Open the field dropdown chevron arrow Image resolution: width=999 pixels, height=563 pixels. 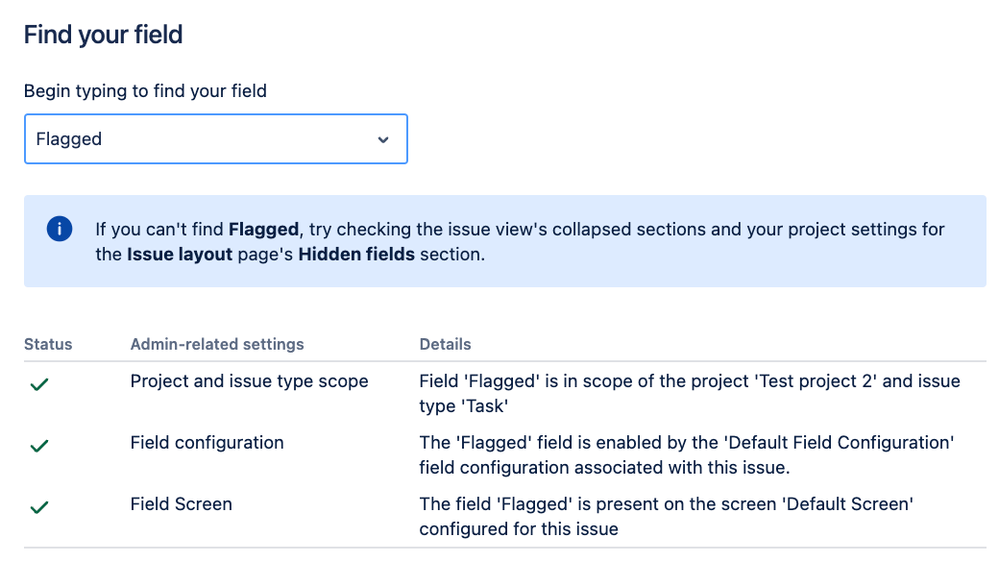tap(383, 139)
